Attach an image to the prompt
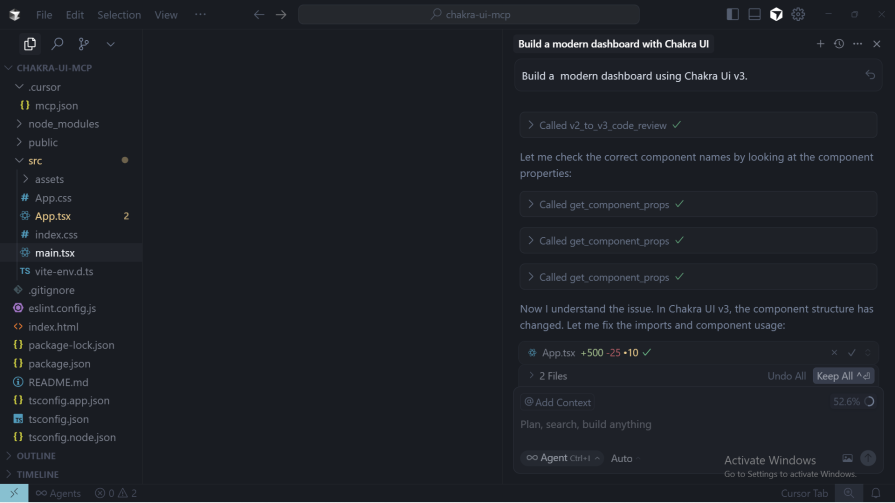Image resolution: width=895 pixels, height=503 pixels. click(847, 458)
